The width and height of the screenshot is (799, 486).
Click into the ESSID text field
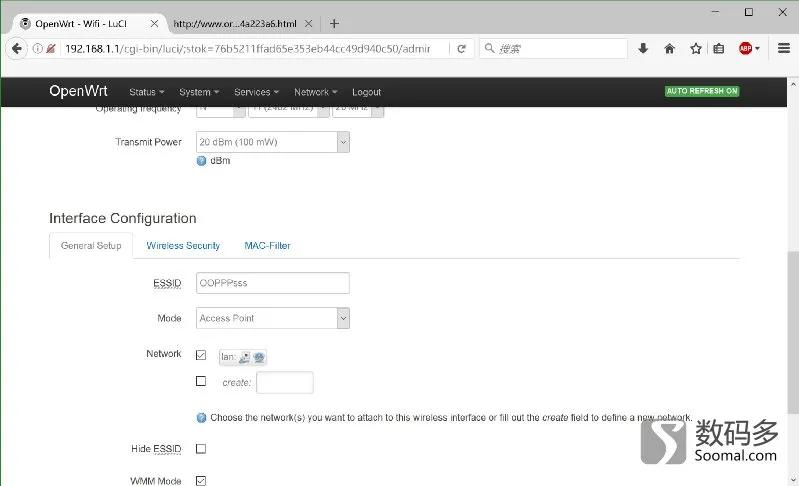(x=273, y=283)
